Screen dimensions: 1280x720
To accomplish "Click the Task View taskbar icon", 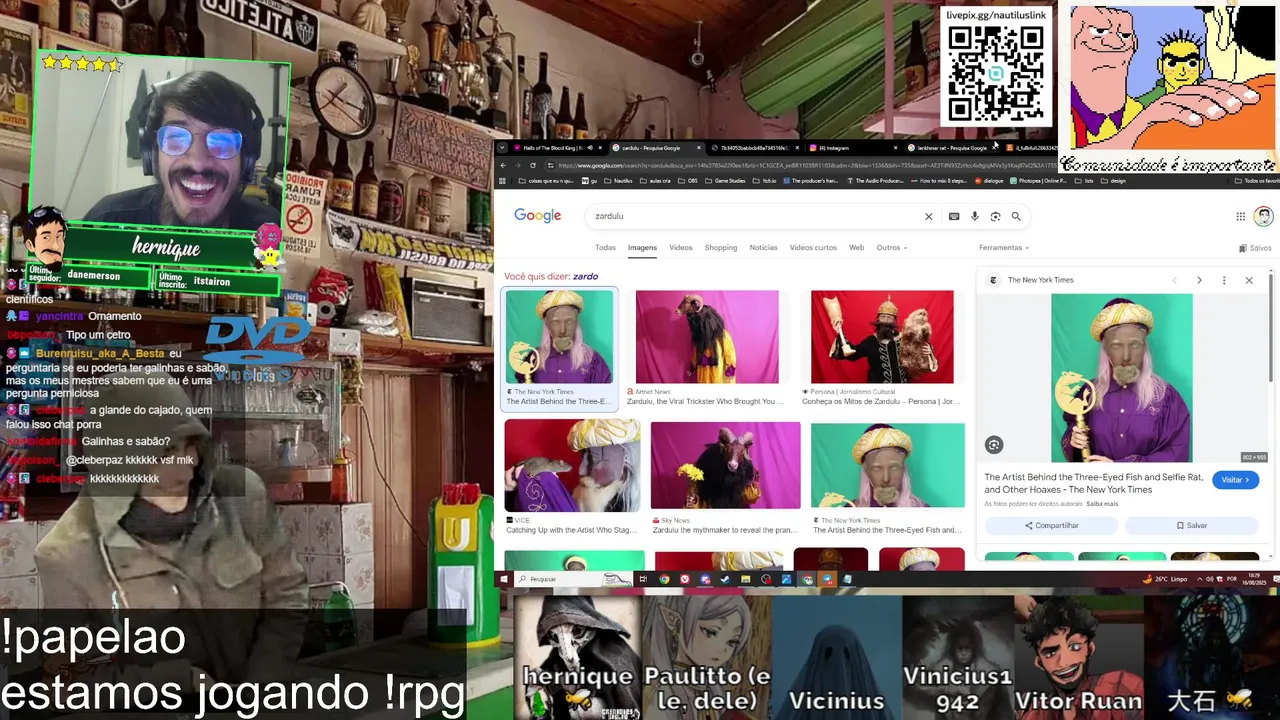I will coord(643,579).
